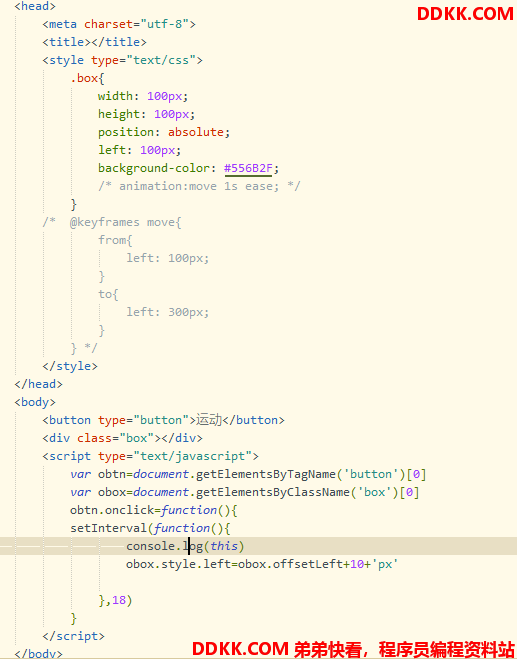The image size is (517, 659).
Task: Click the obtn.onclick function line
Action: click(x=154, y=510)
